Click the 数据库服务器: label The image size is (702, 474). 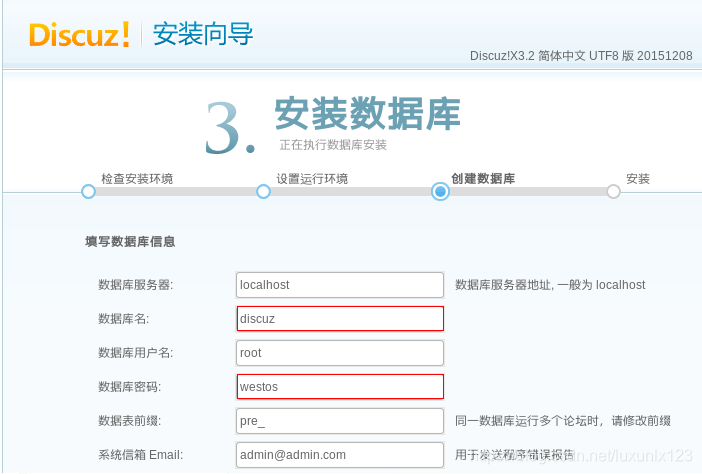[x=135, y=285]
